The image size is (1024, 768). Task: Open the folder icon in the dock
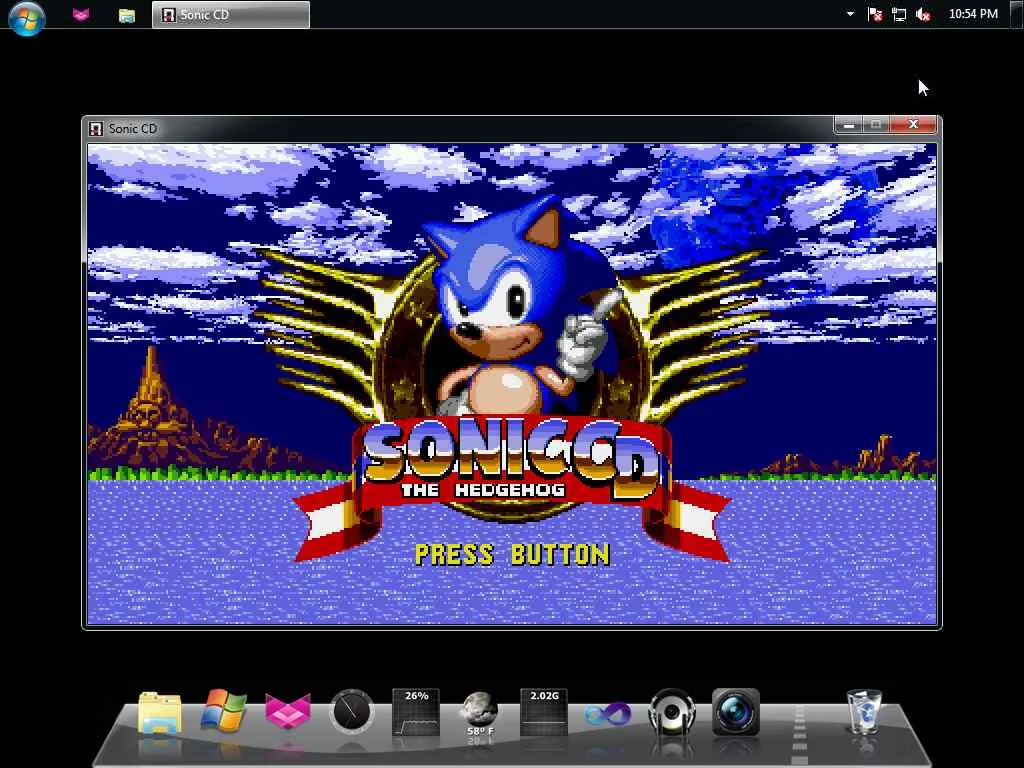tap(160, 714)
